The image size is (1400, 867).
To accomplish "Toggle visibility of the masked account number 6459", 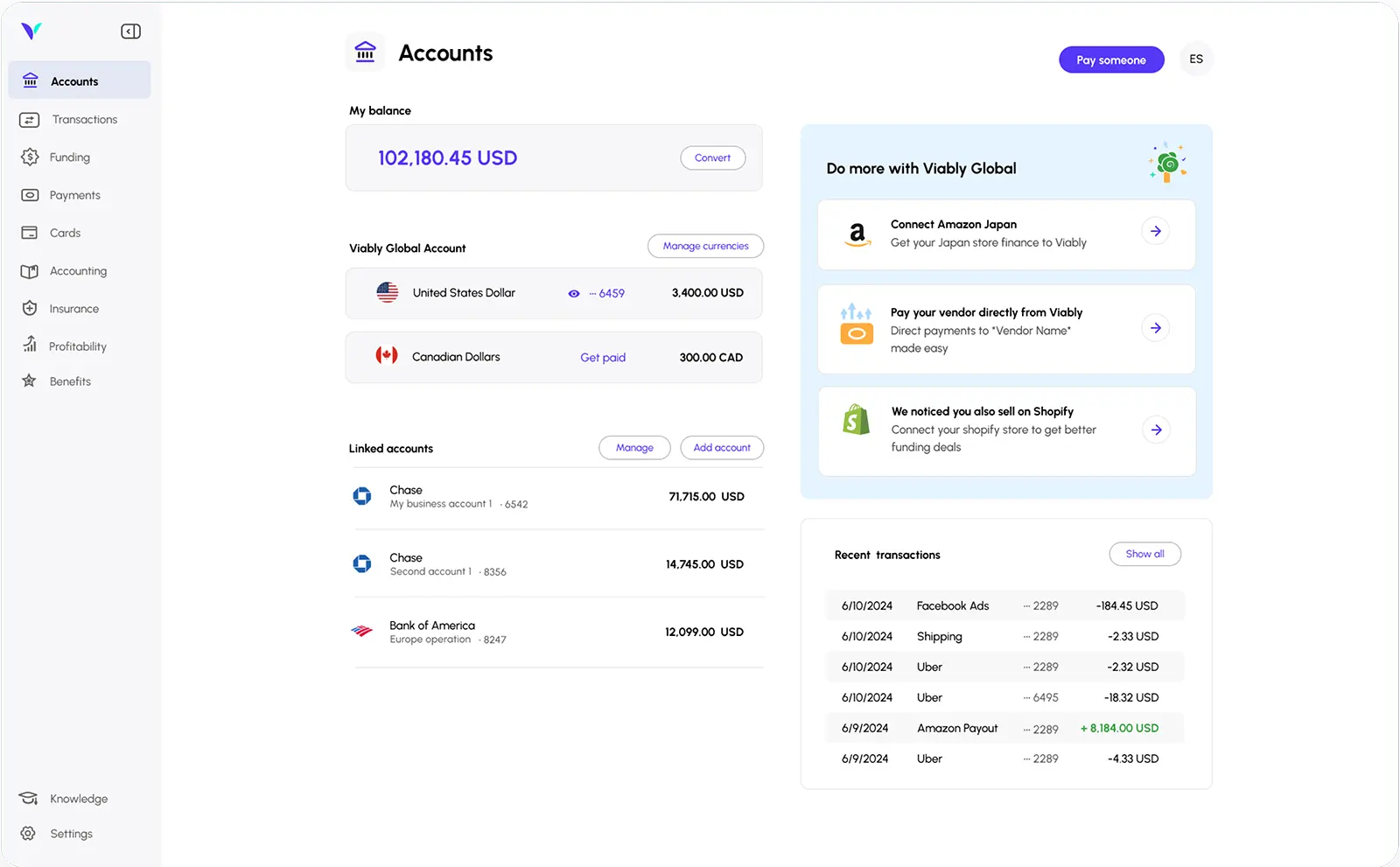I will 573,293.
